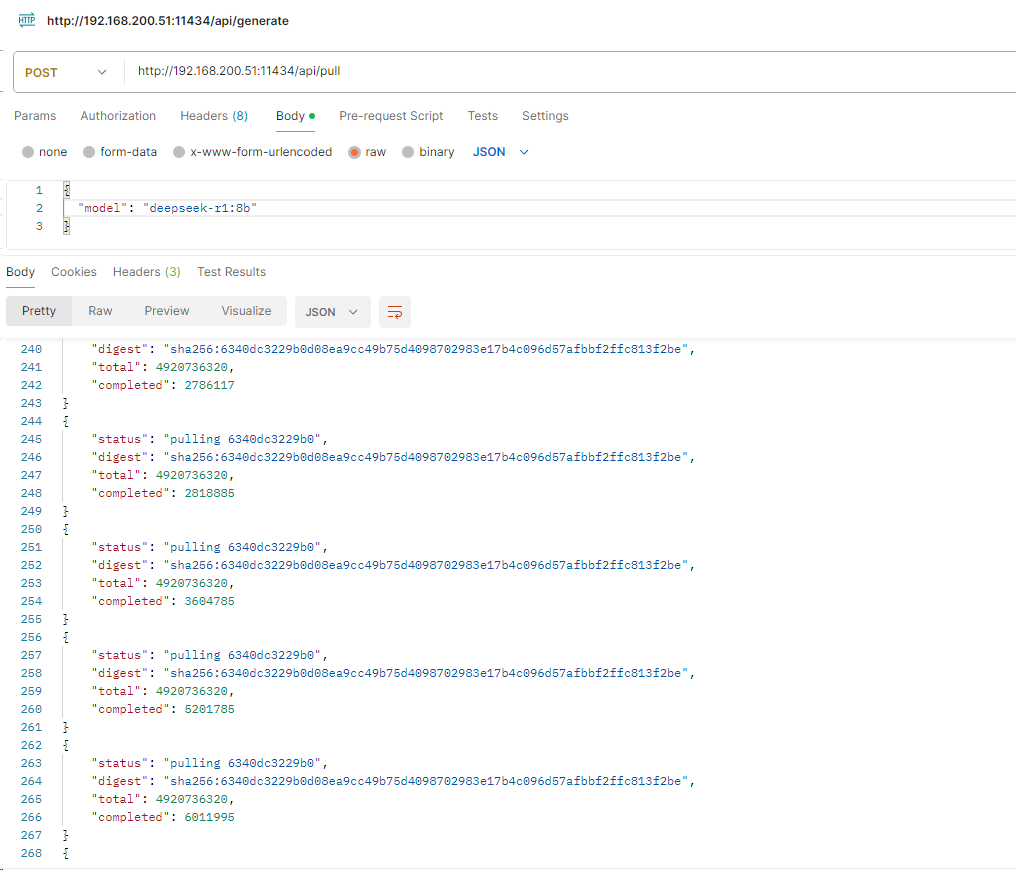Switch to the Test Results tab
The image size is (1016, 870).
pos(231,272)
